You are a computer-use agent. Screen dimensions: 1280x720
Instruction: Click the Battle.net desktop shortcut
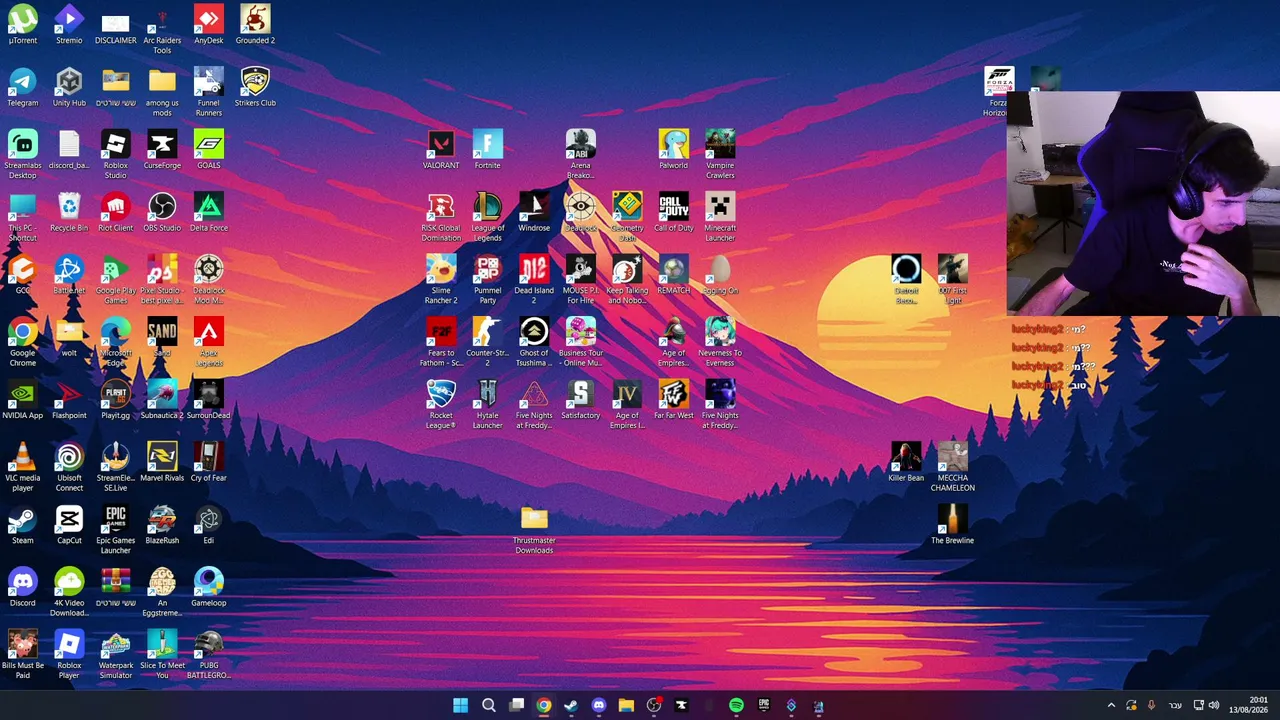[69, 275]
